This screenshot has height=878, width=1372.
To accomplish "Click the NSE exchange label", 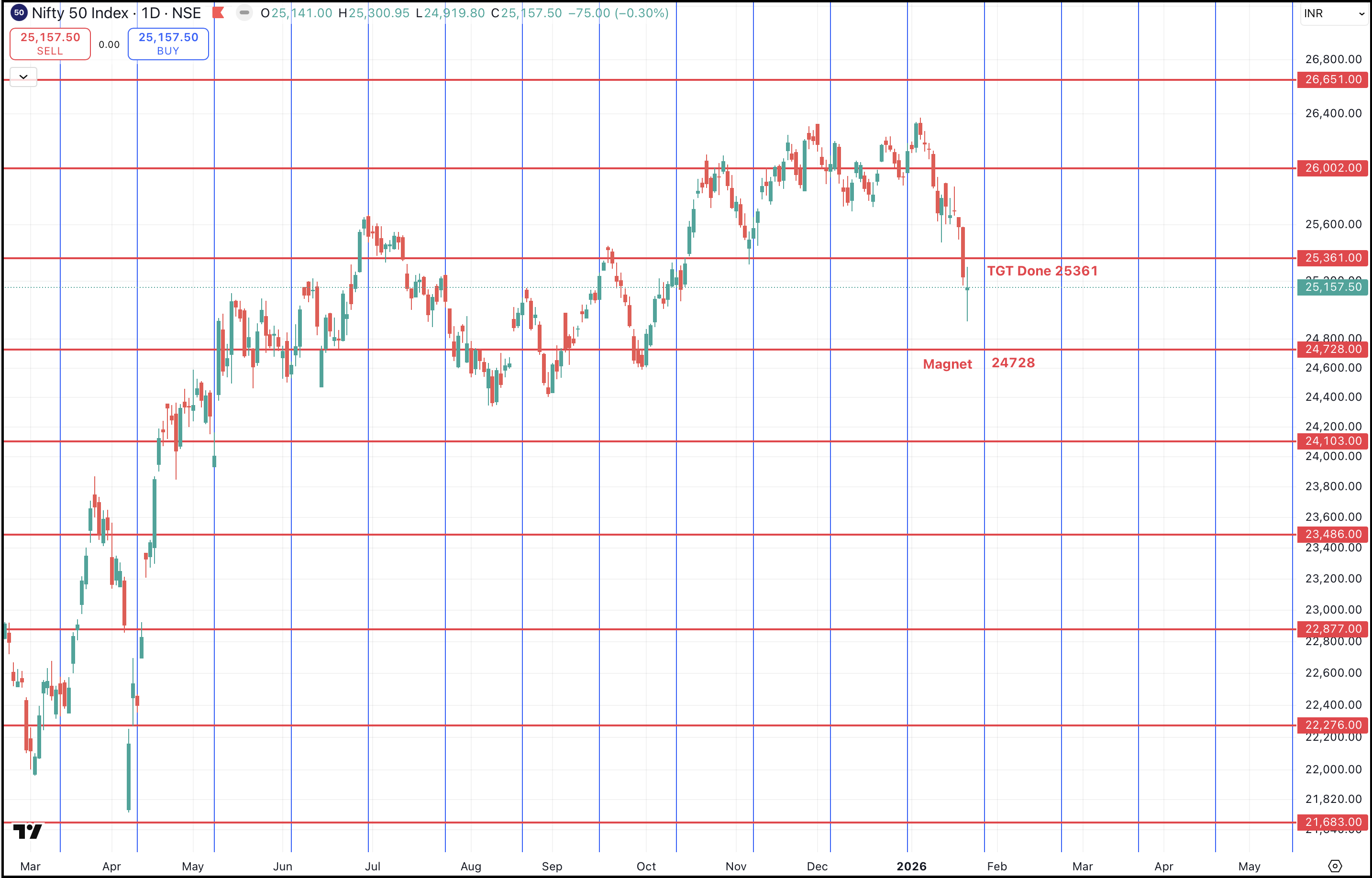I will pyautogui.click(x=188, y=12).
